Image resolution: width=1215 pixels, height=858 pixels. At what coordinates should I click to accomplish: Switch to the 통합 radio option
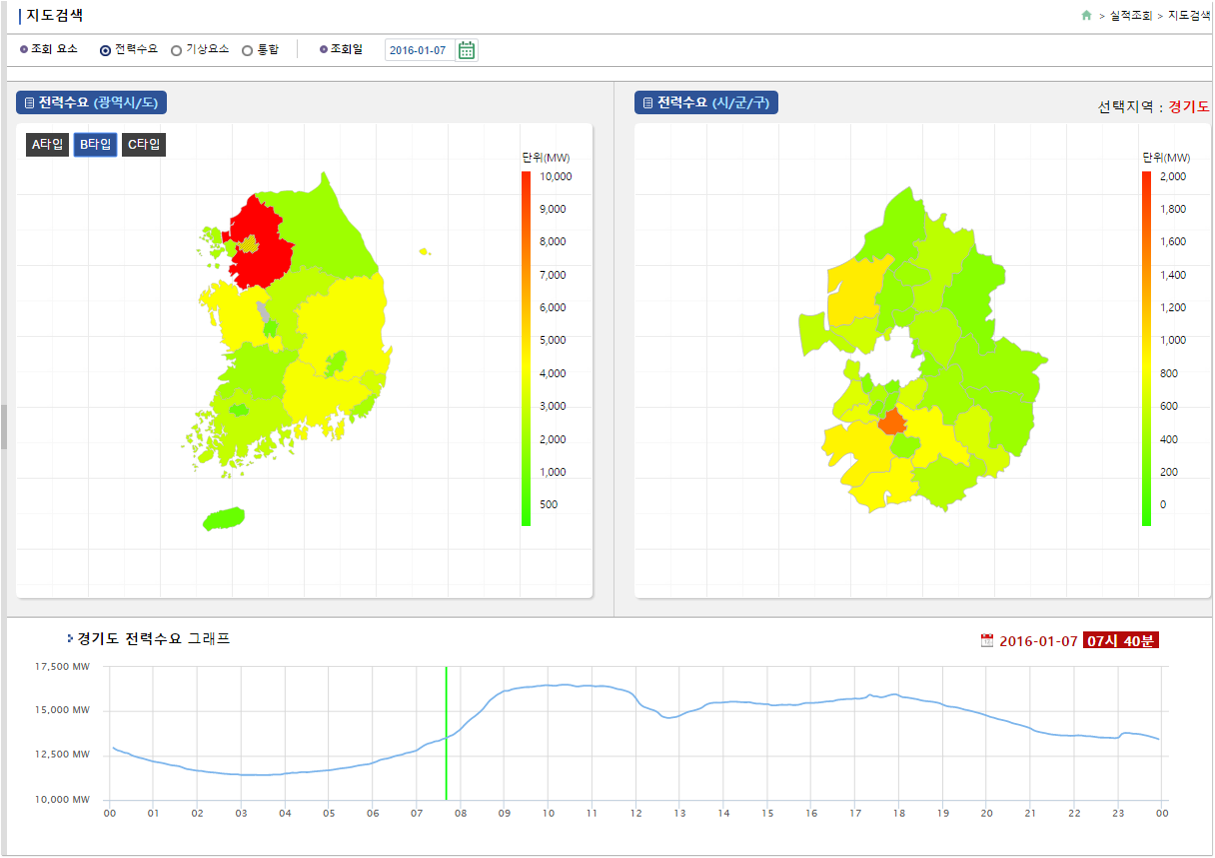[248, 50]
